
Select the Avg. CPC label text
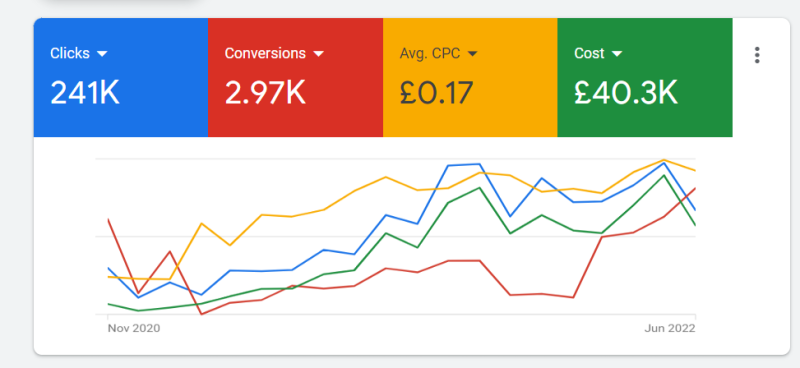(x=430, y=54)
